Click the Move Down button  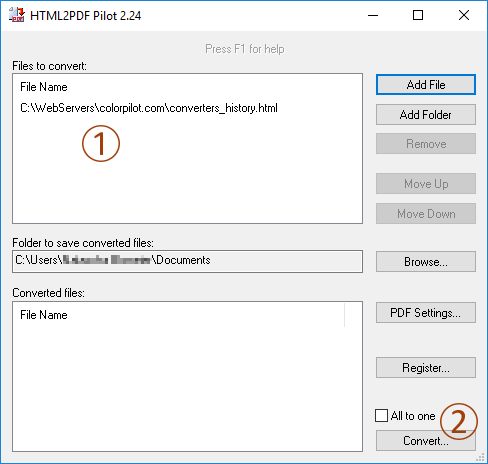[426, 214]
